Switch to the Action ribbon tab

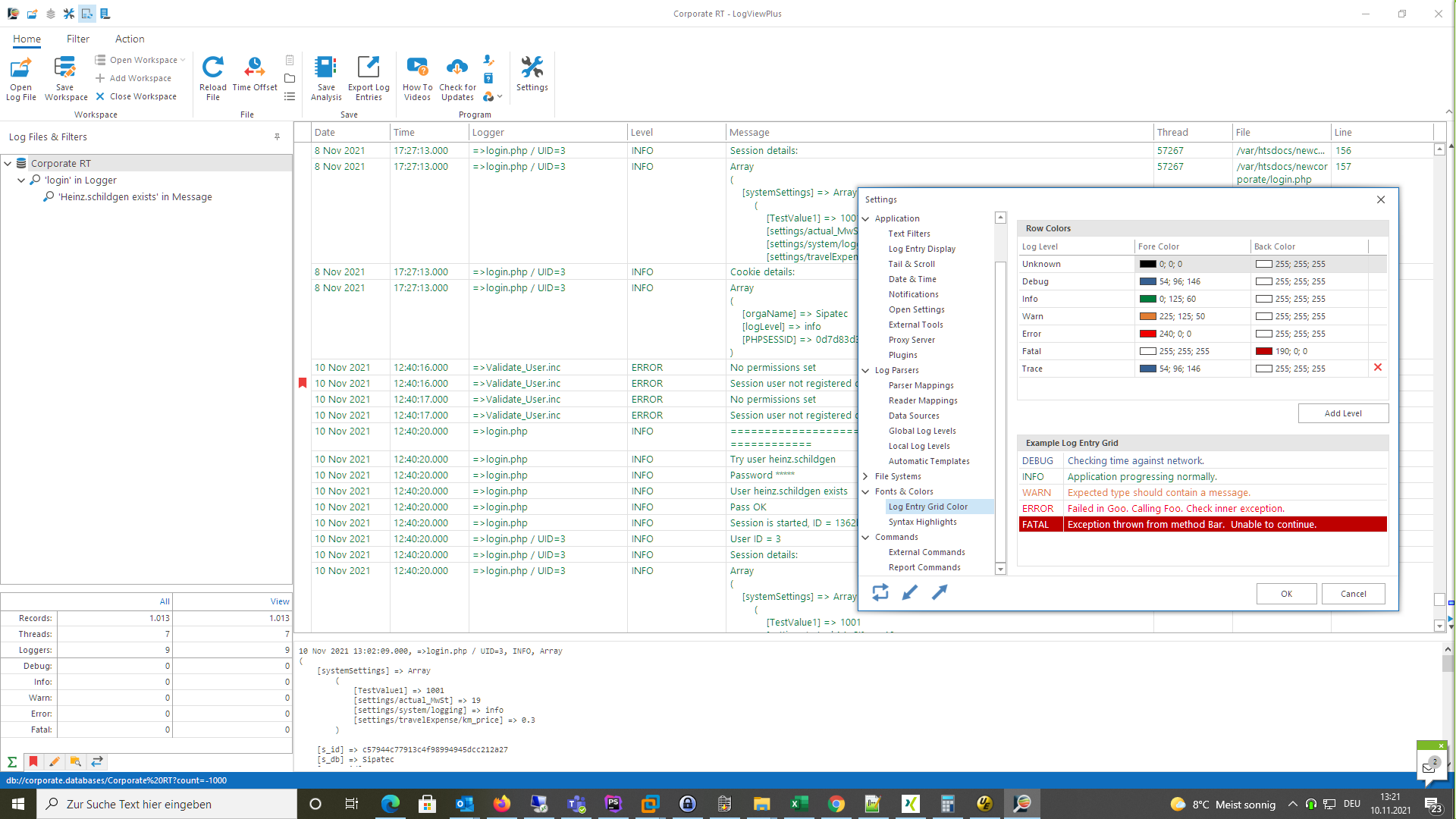pos(130,39)
